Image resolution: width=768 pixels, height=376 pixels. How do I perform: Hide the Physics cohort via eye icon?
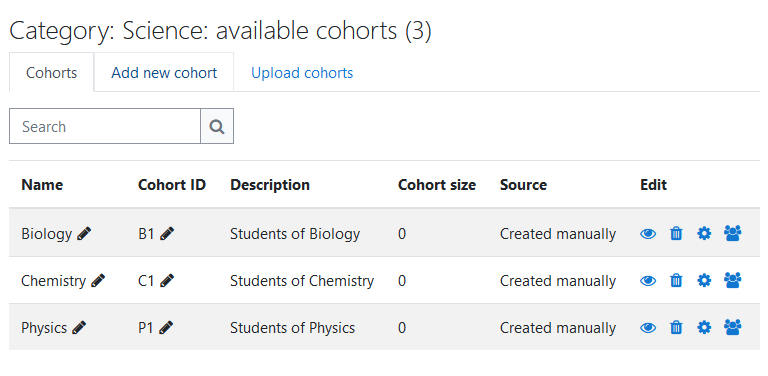[x=648, y=328]
